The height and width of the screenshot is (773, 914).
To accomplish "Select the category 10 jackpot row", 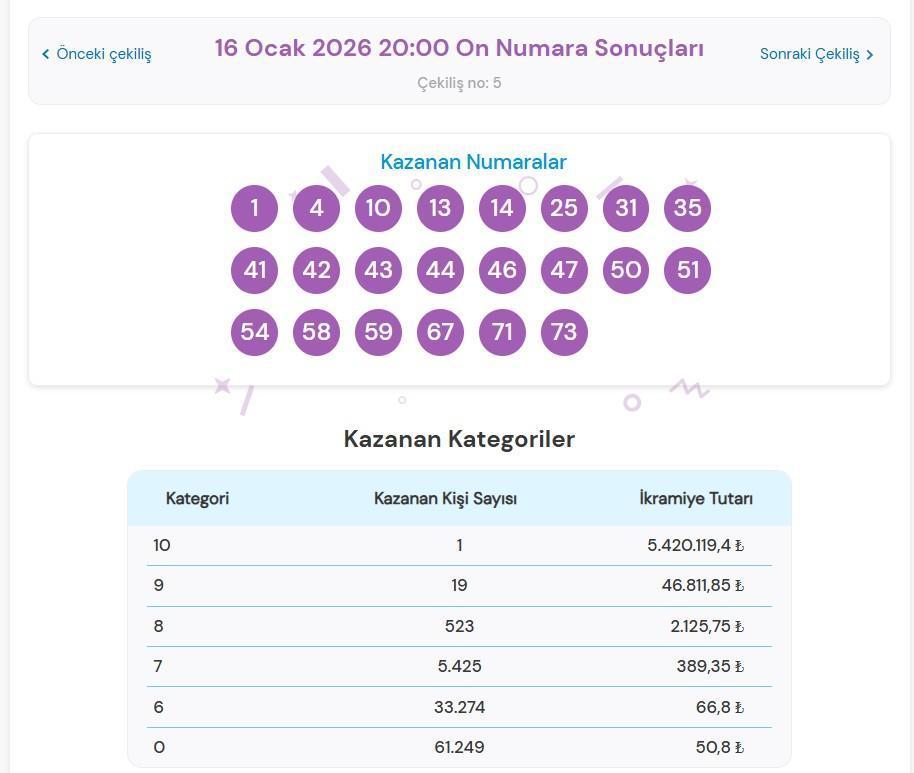I will pyautogui.click(x=459, y=545).
